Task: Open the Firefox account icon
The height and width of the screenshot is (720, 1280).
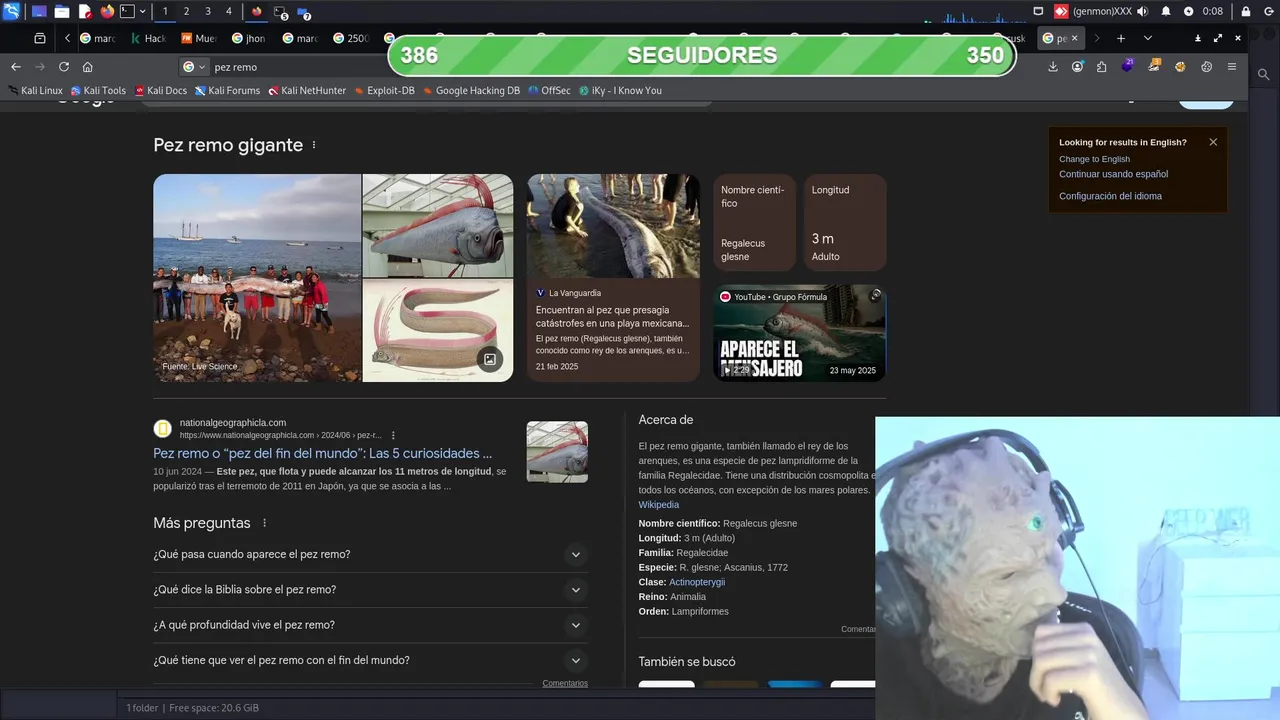Action: pyautogui.click(x=1077, y=67)
